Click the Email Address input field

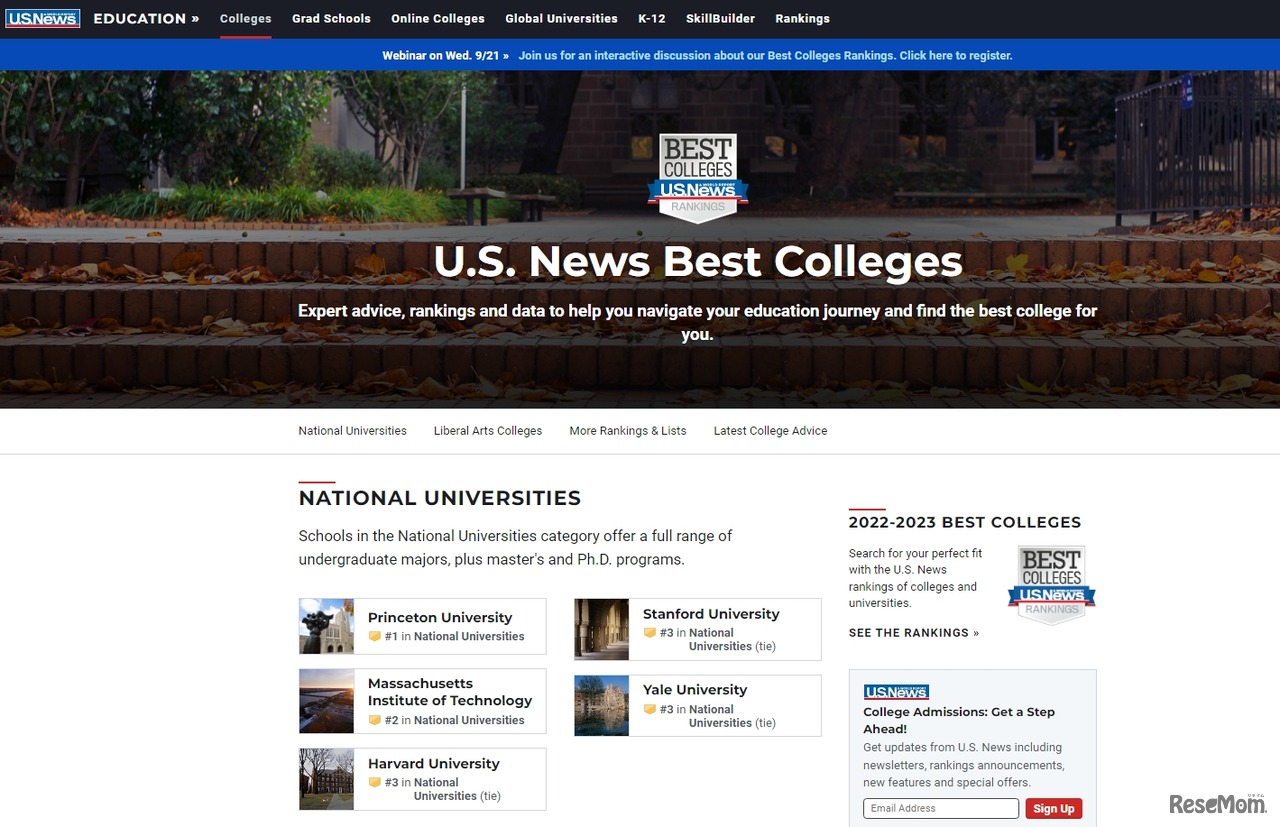[x=940, y=808]
